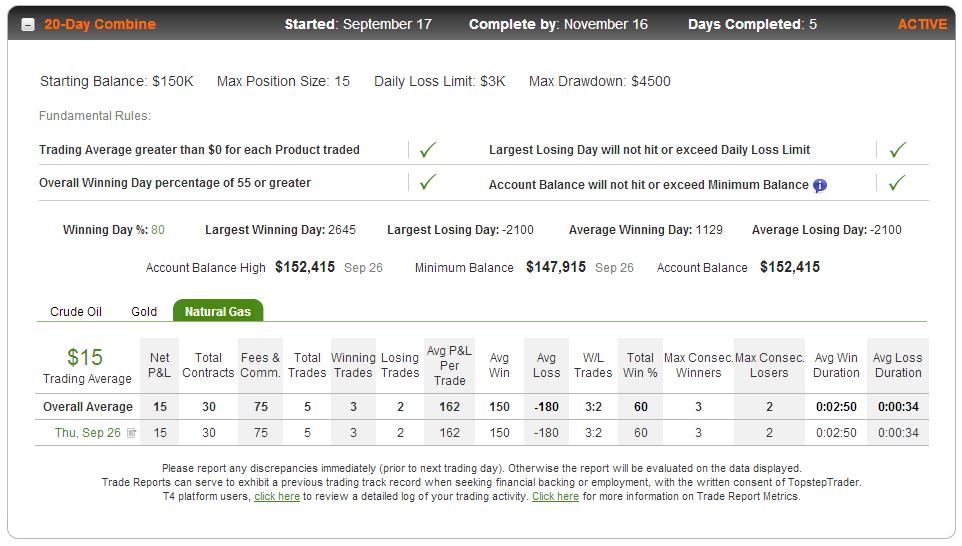Follow the T4 platform 'click here' link
The image size is (962, 546).
pyautogui.click(x=277, y=496)
